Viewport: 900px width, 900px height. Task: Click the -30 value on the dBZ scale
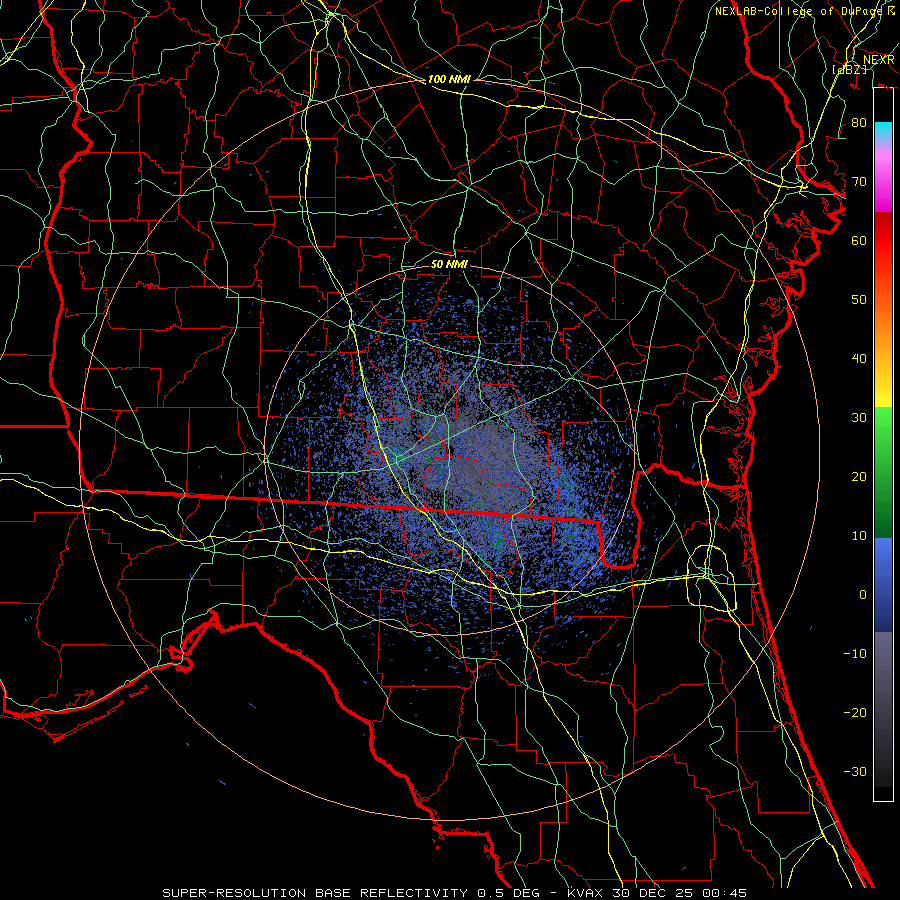(855, 772)
